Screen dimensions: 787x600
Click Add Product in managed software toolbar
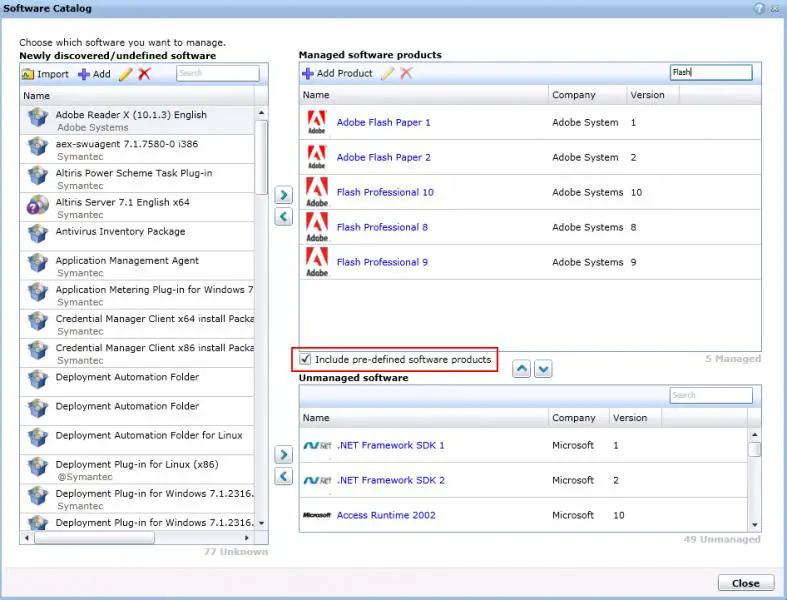point(337,73)
